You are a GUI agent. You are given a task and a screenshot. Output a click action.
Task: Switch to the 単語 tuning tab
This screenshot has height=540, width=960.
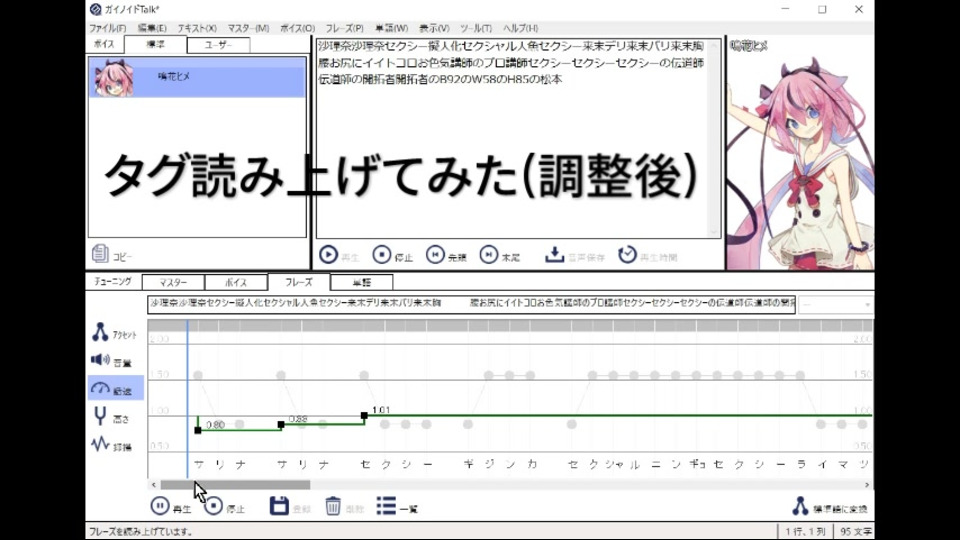click(362, 282)
